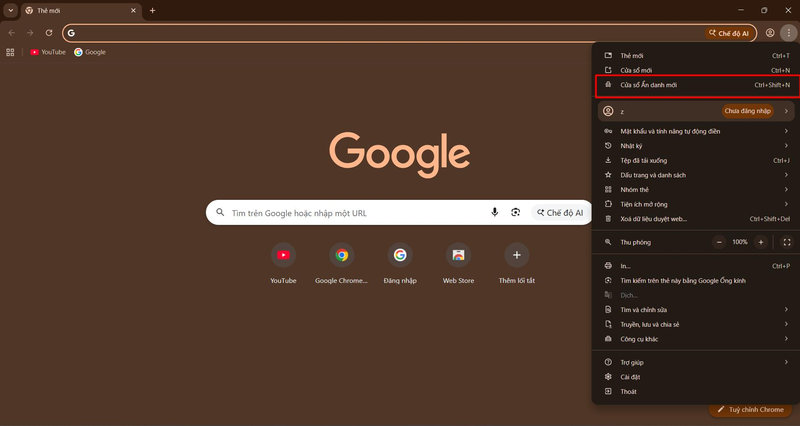This screenshot has width=800, height=426.
Task: Select 'Cửa sổ mới' menu item
Action: point(696,70)
